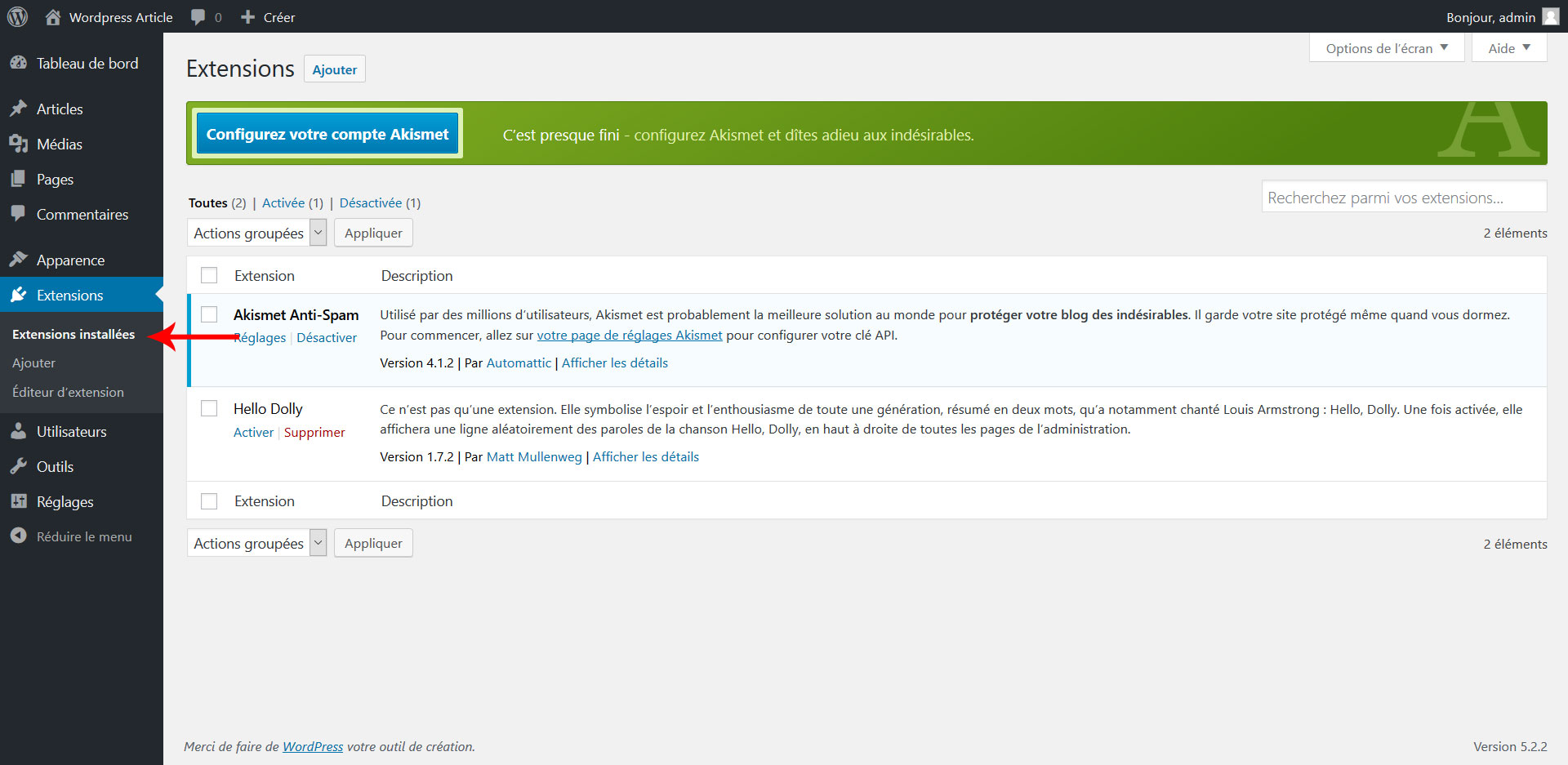Click Ajouter button beside Extensions title
The width and height of the screenshot is (1568, 765).
335,69
